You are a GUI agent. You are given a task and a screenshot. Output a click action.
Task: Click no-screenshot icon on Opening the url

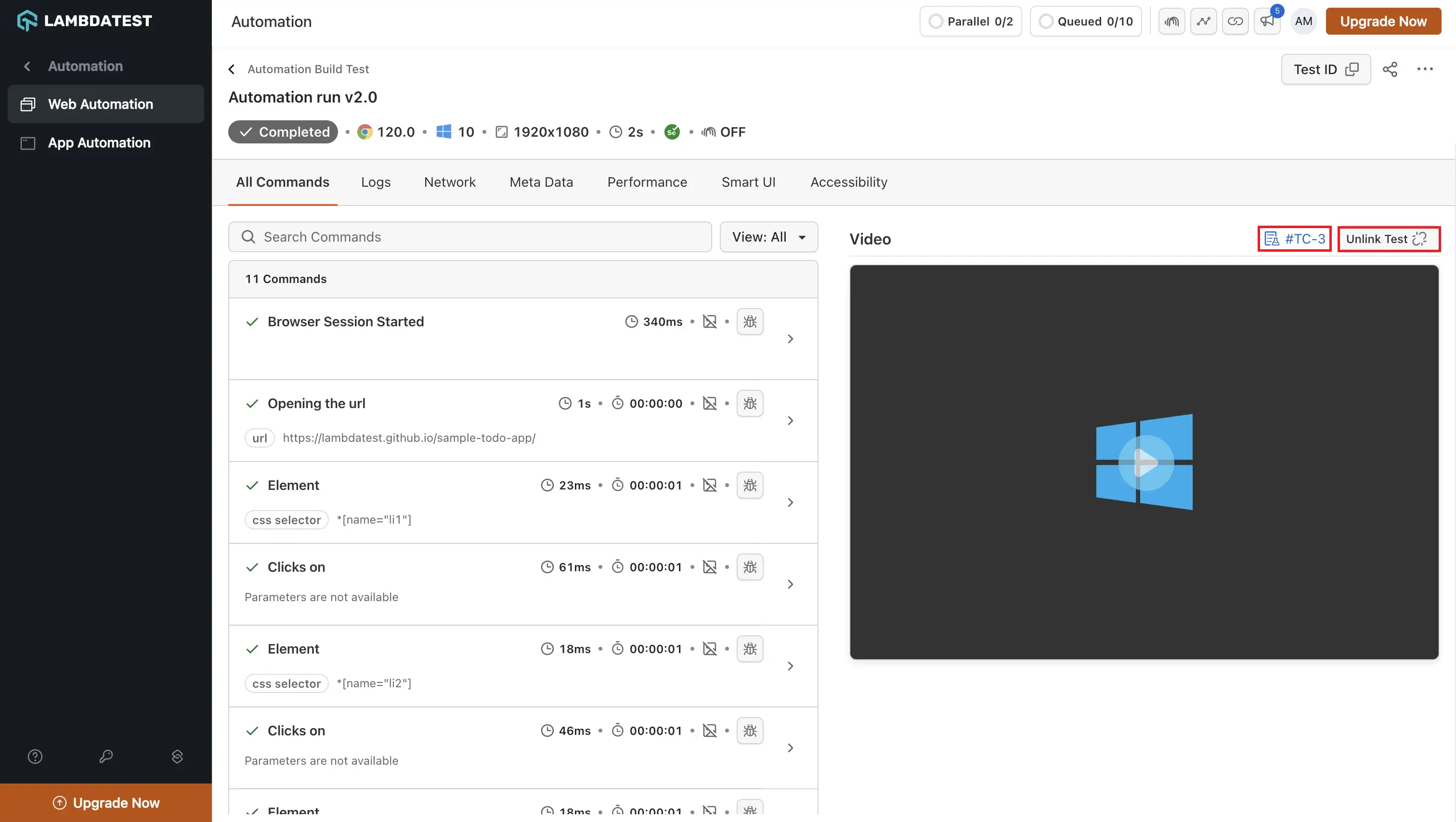pyautogui.click(x=709, y=403)
